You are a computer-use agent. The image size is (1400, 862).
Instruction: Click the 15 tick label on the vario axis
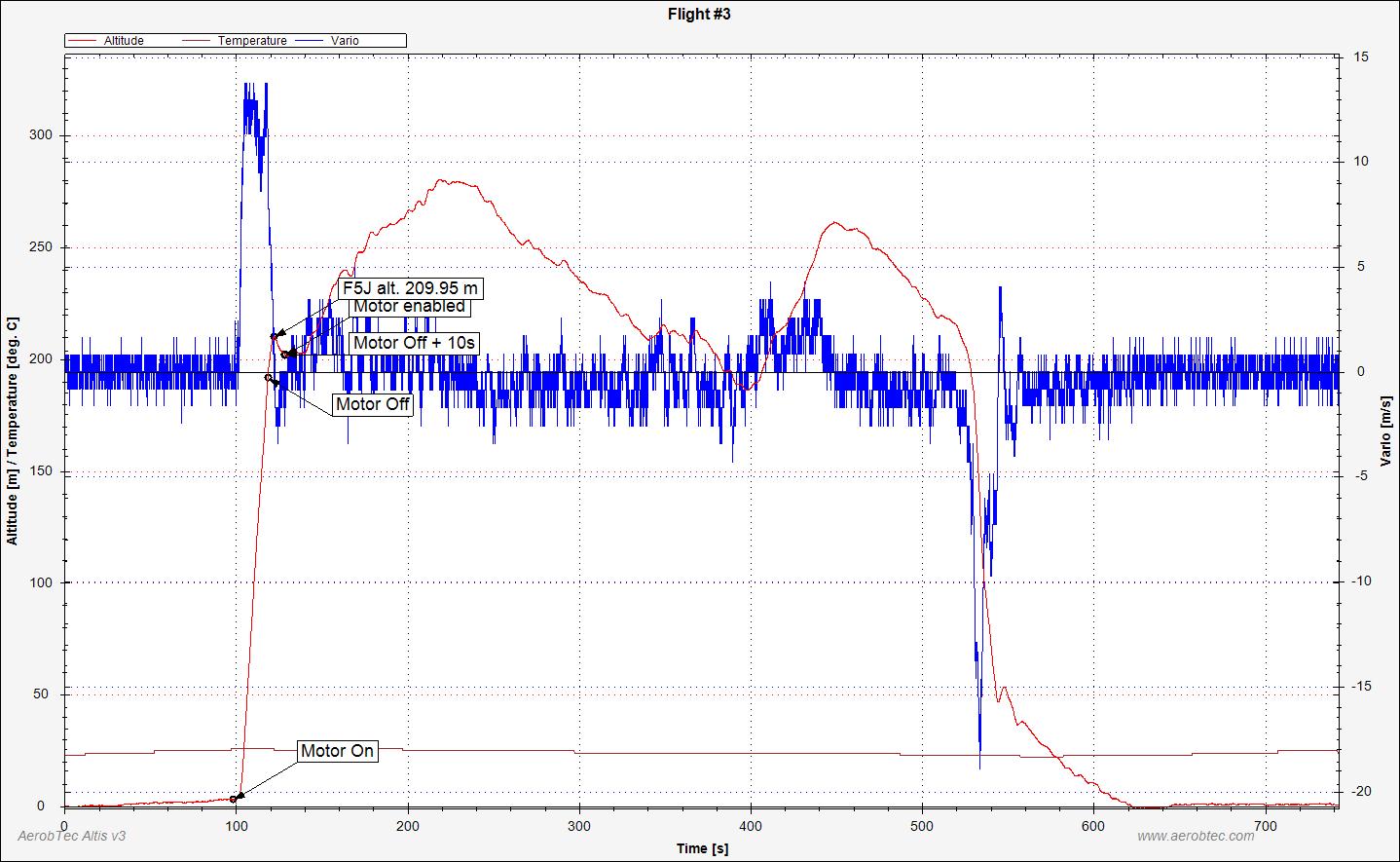(x=1361, y=57)
